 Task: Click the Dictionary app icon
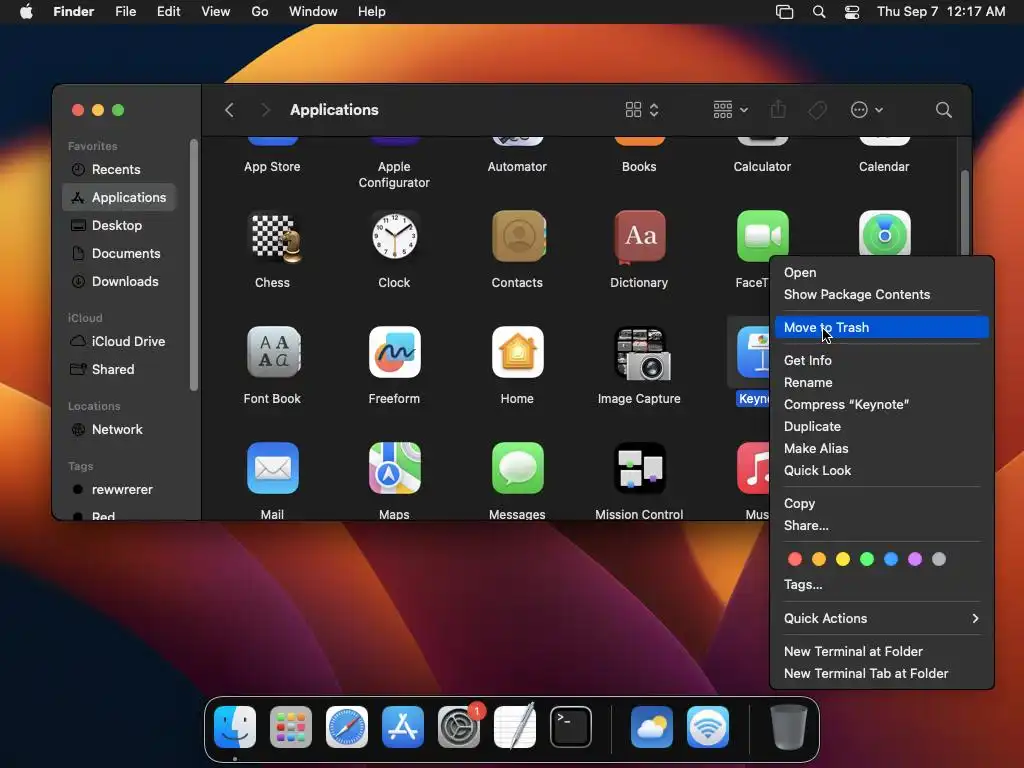[x=640, y=236]
